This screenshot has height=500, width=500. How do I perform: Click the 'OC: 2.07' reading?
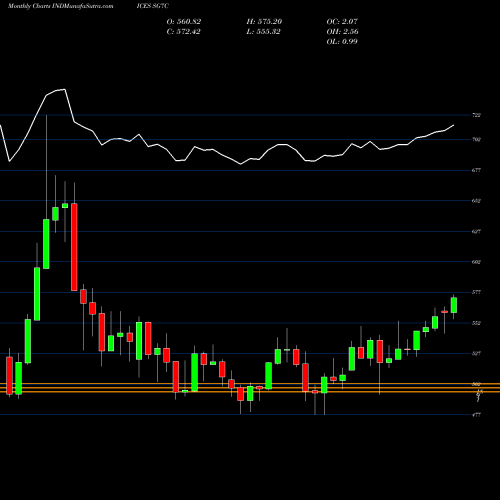coord(342,22)
